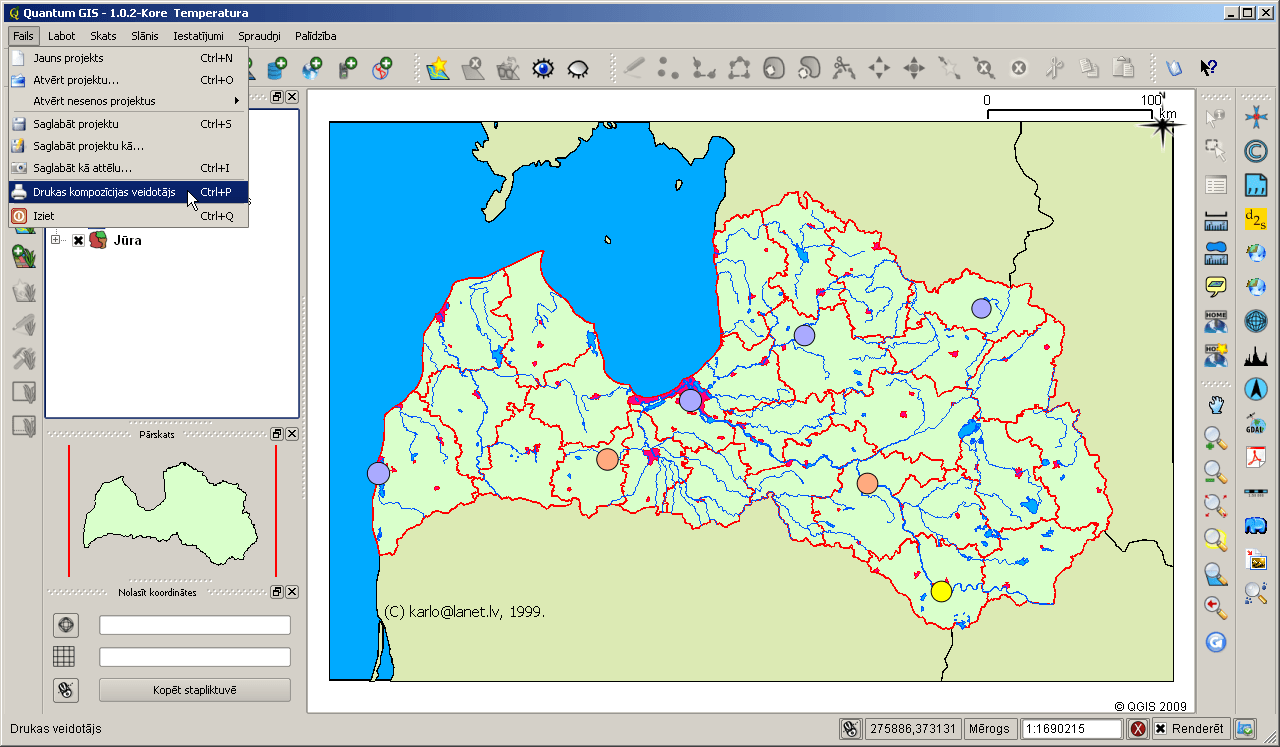The width and height of the screenshot is (1280, 747).
Task: Click the Map Tips speech bubble icon
Action: point(1216,287)
